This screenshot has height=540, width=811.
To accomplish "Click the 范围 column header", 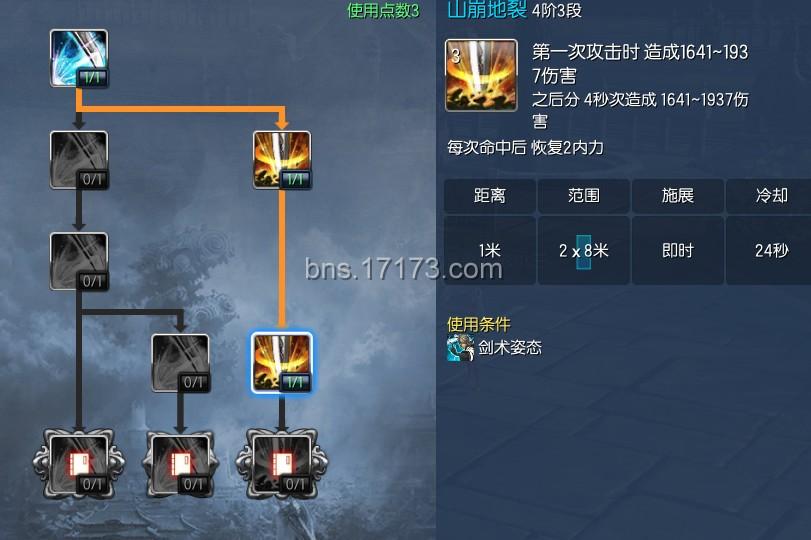I will click(583, 196).
